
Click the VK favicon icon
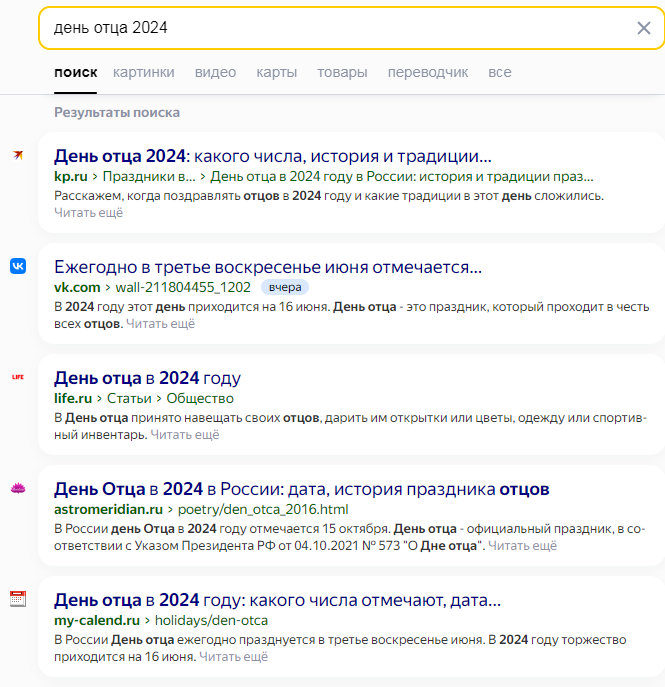click(18, 266)
